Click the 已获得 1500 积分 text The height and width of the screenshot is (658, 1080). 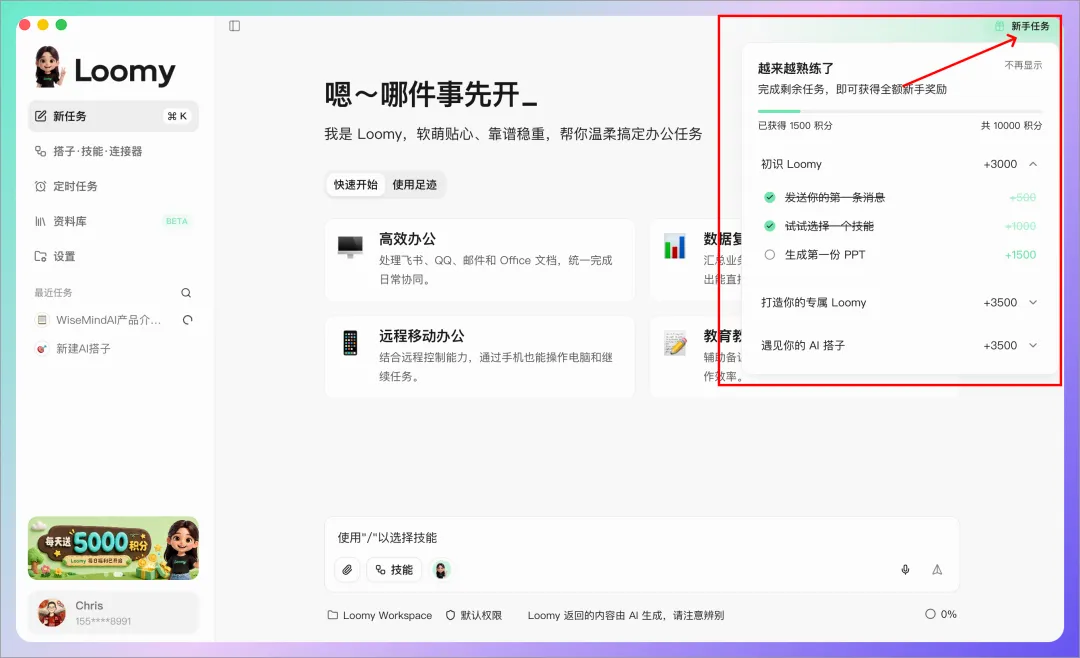click(795, 125)
